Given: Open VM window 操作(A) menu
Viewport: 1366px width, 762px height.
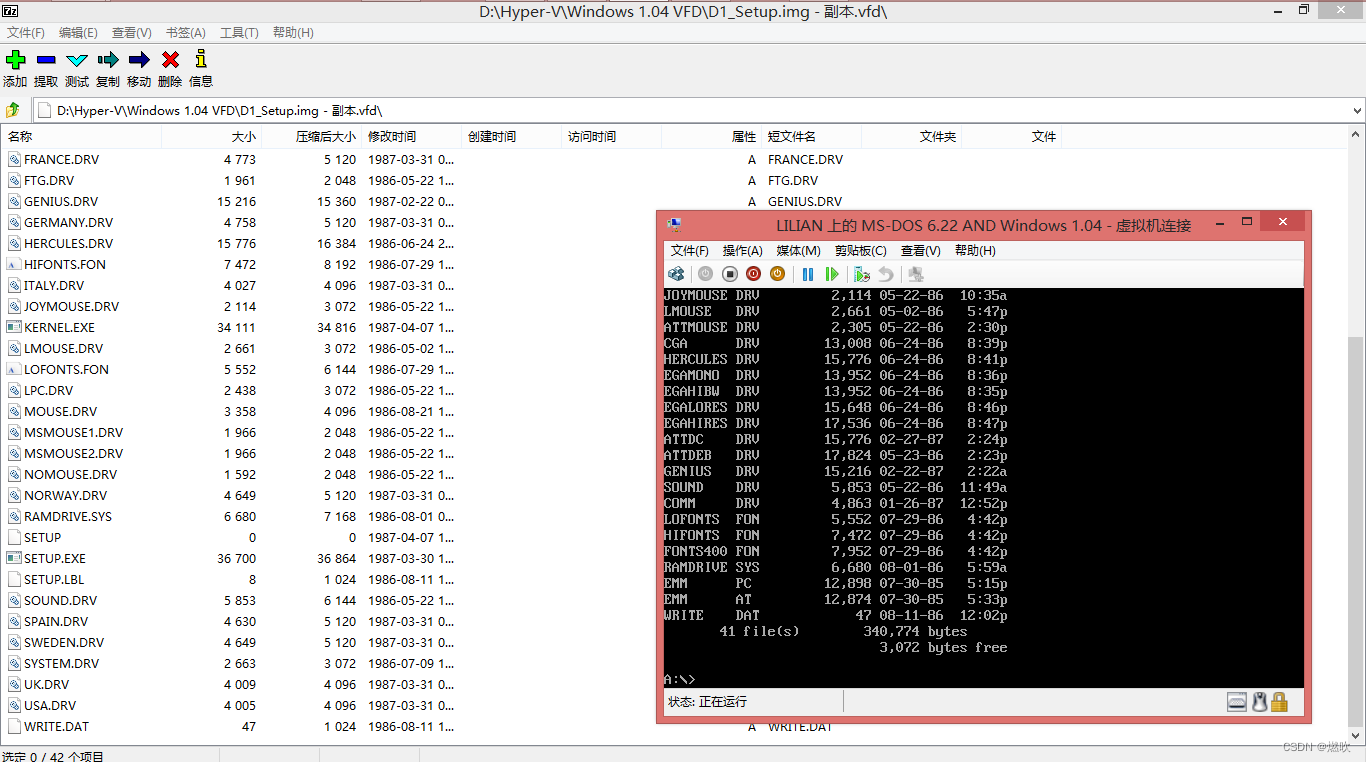Looking at the screenshot, I should (743, 251).
